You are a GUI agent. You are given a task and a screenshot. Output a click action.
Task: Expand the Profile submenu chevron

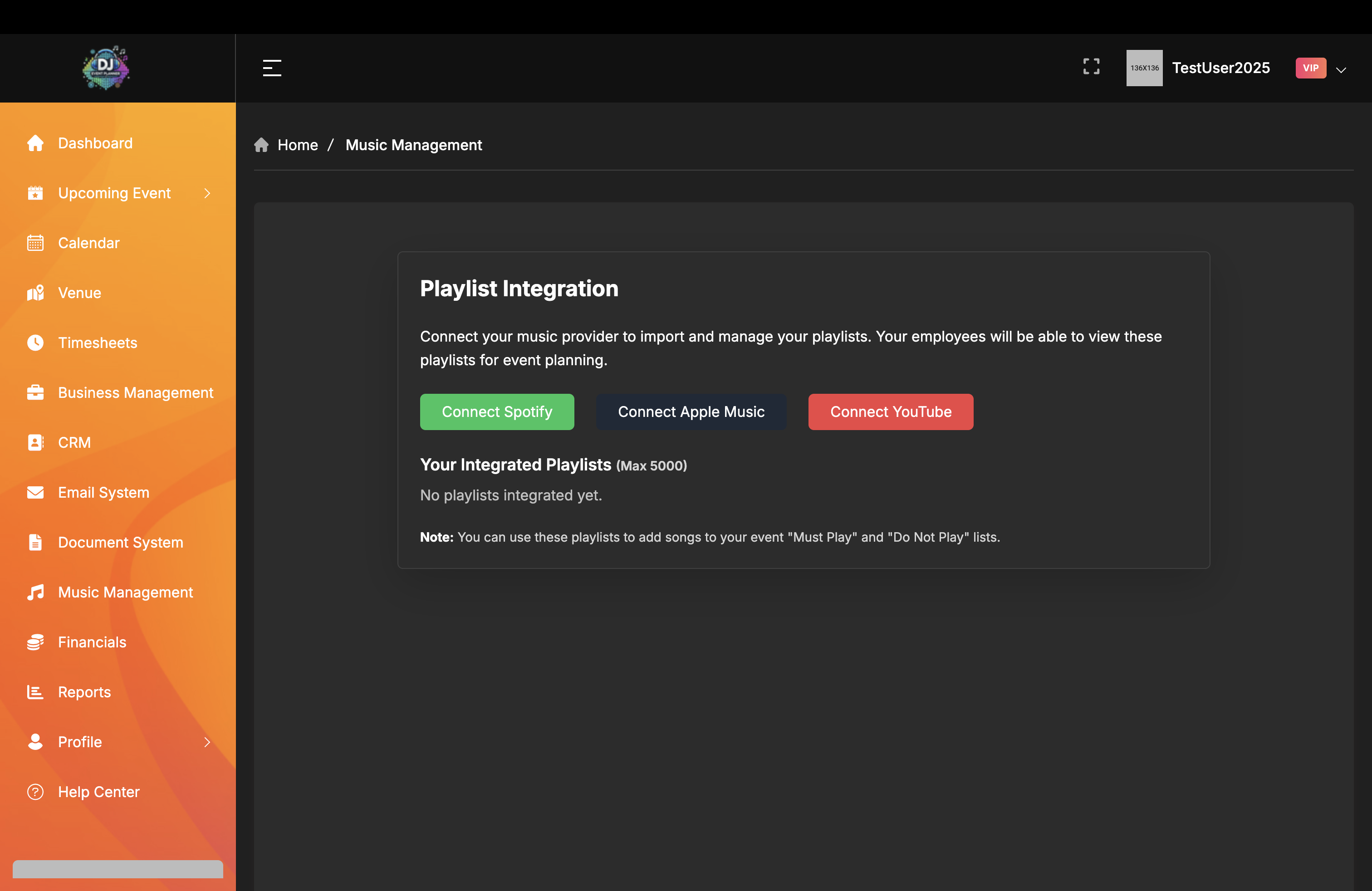point(207,742)
